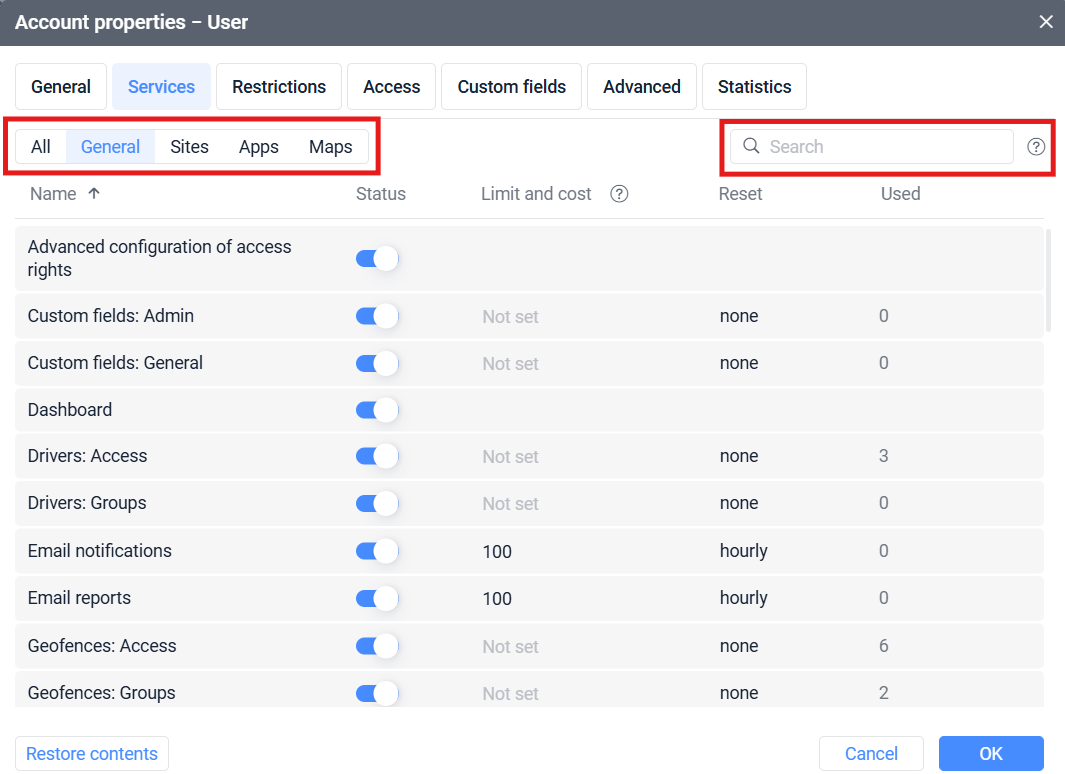
Task: Toggle the Email reports switch
Action: point(377,597)
